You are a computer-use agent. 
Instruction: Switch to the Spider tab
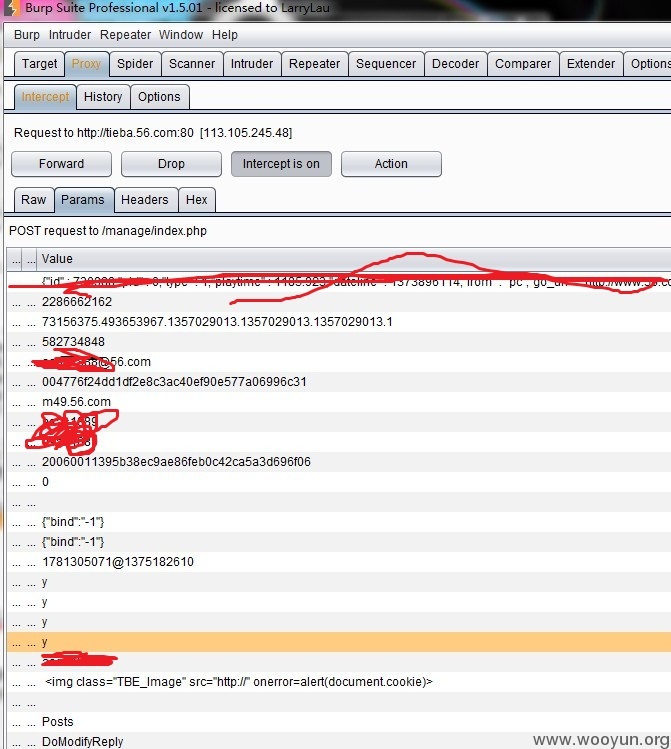(135, 64)
